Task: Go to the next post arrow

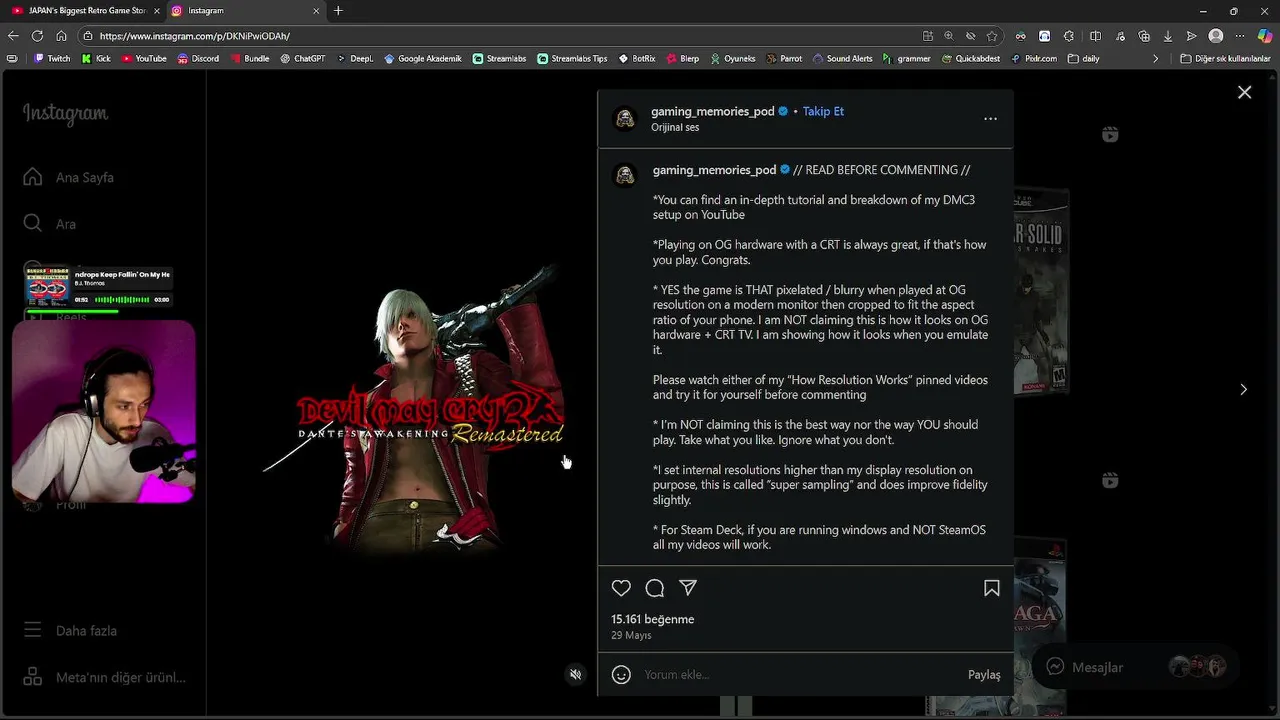Action: tap(1243, 389)
